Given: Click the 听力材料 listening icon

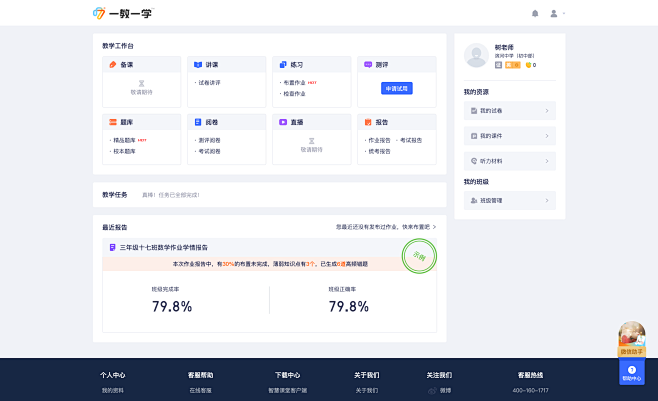Looking at the screenshot, I should point(474,161).
